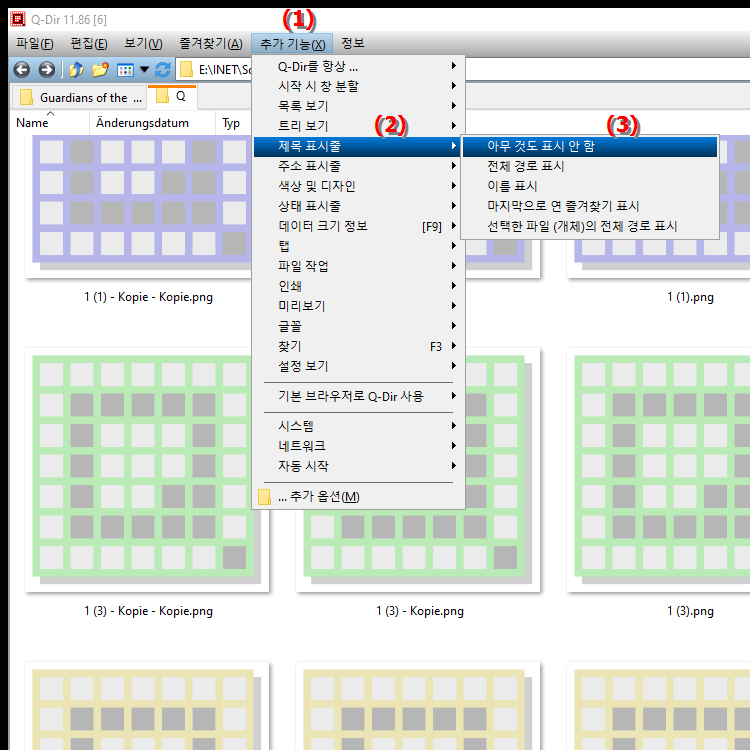750x750 pixels.
Task: Click the 추가 기능(X) menu
Action: pos(292,44)
